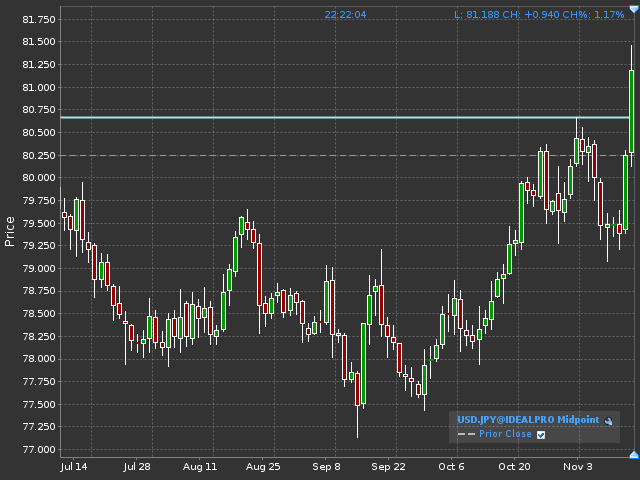640x480 pixels.
Task: Click the Oct 6 date label
Action: [x=451, y=467]
